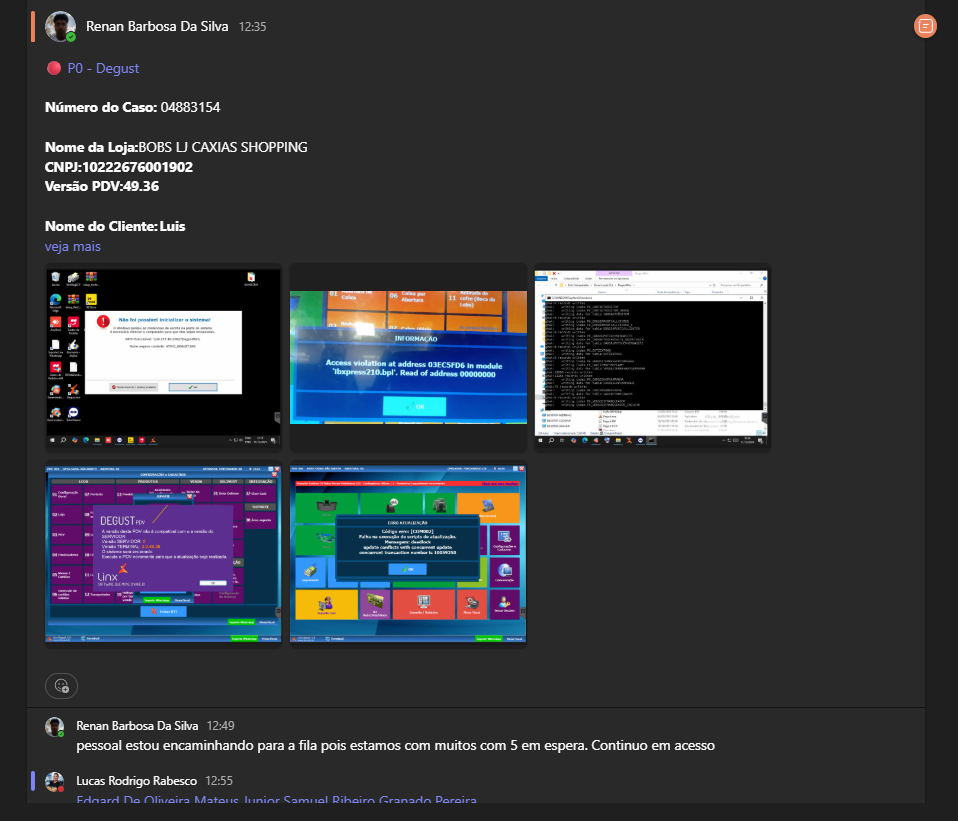The image size is (958, 821).
Task: Select the case number 04883154
Action: pyautogui.click(x=190, y=108)
